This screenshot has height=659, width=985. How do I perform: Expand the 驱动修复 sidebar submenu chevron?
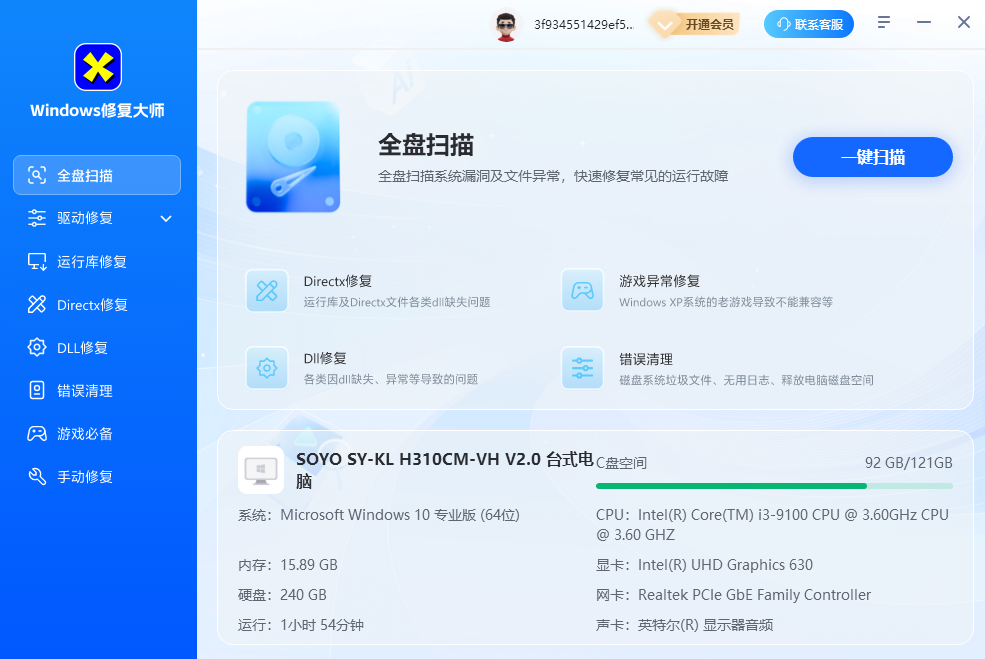[166, 218]
